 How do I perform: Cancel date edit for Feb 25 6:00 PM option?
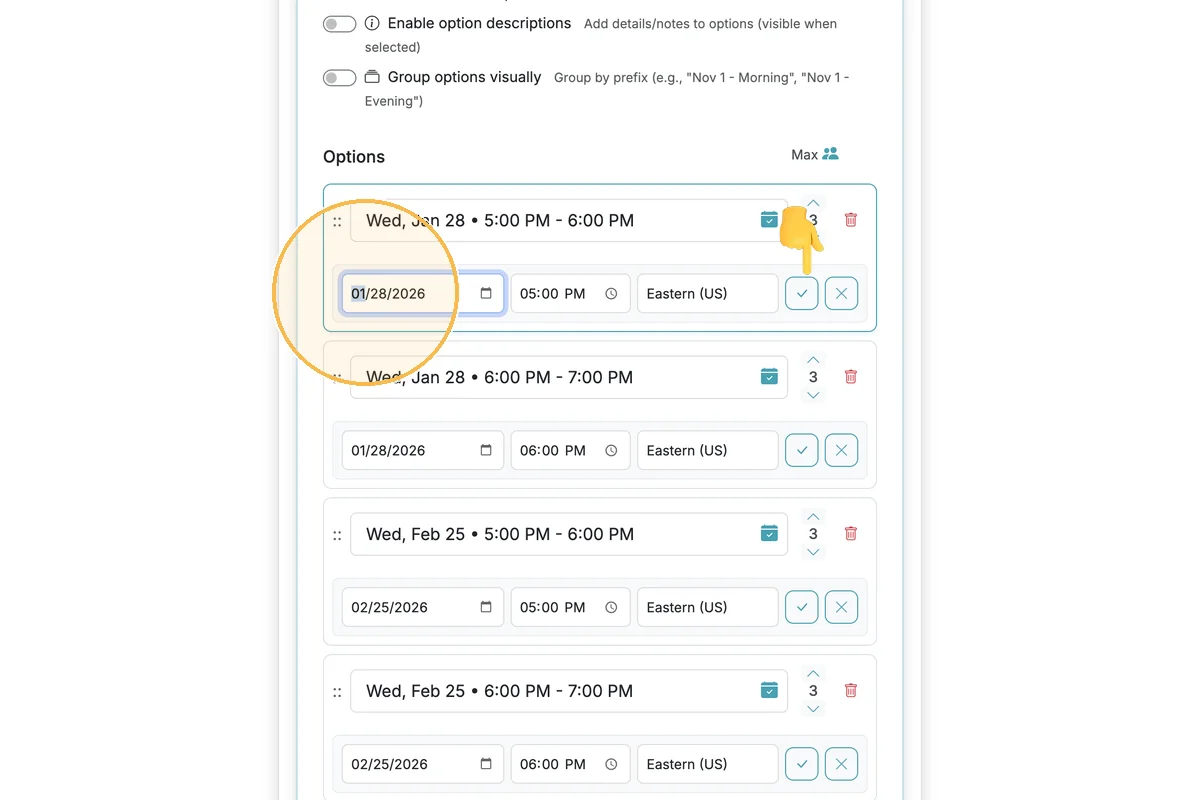(x=841, y=765)
